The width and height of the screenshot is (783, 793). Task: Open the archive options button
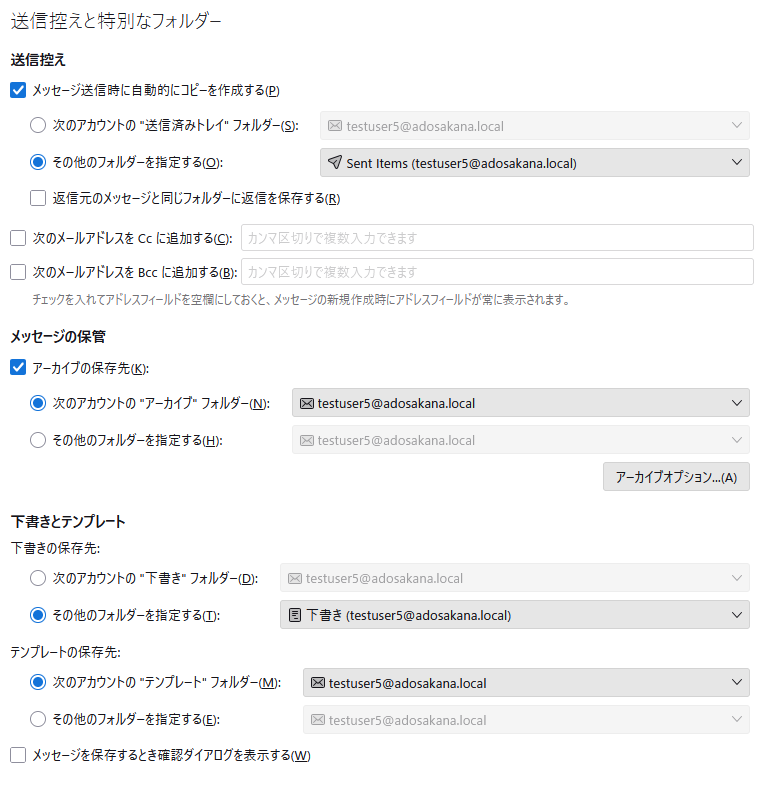click(676, 477)
